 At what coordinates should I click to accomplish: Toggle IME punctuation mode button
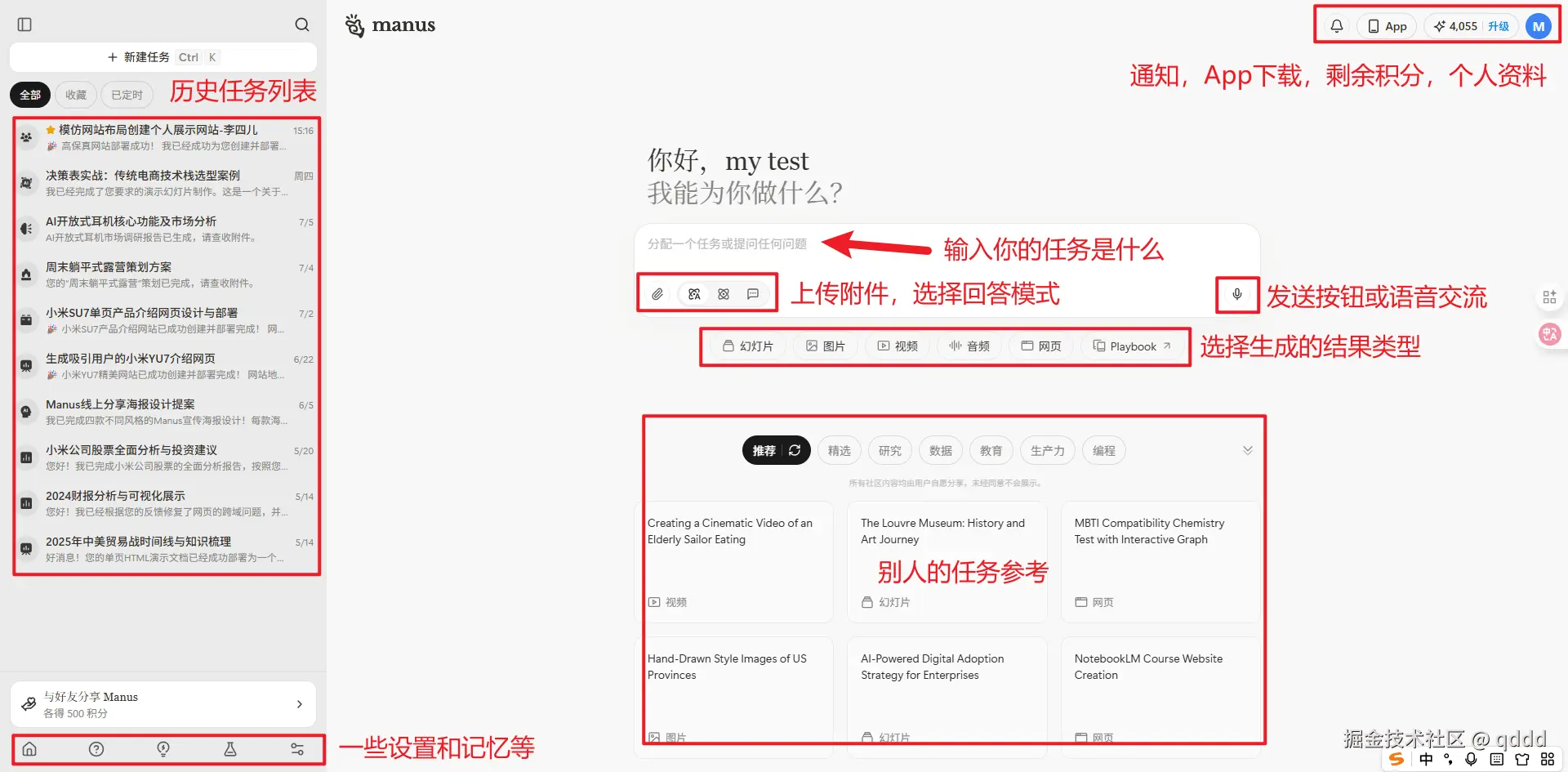pyautogui.click(x=1449, y=759)
